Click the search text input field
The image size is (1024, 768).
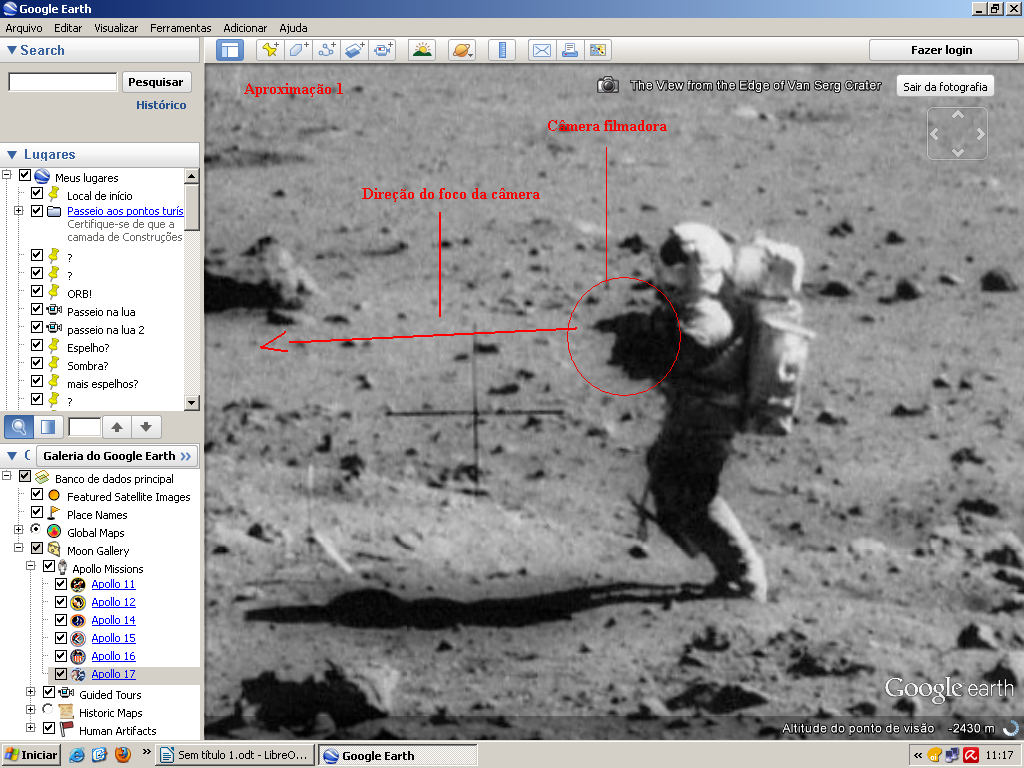(x=63, y=82)
